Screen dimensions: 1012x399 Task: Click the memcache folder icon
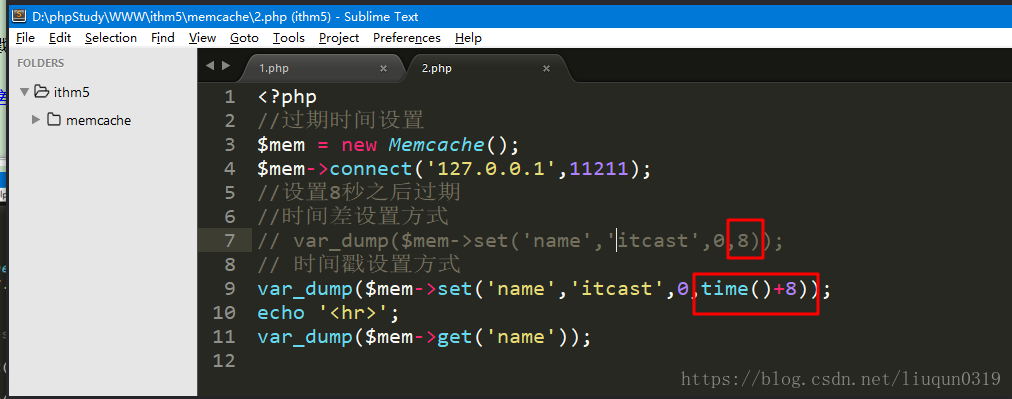tap(54, 119)
